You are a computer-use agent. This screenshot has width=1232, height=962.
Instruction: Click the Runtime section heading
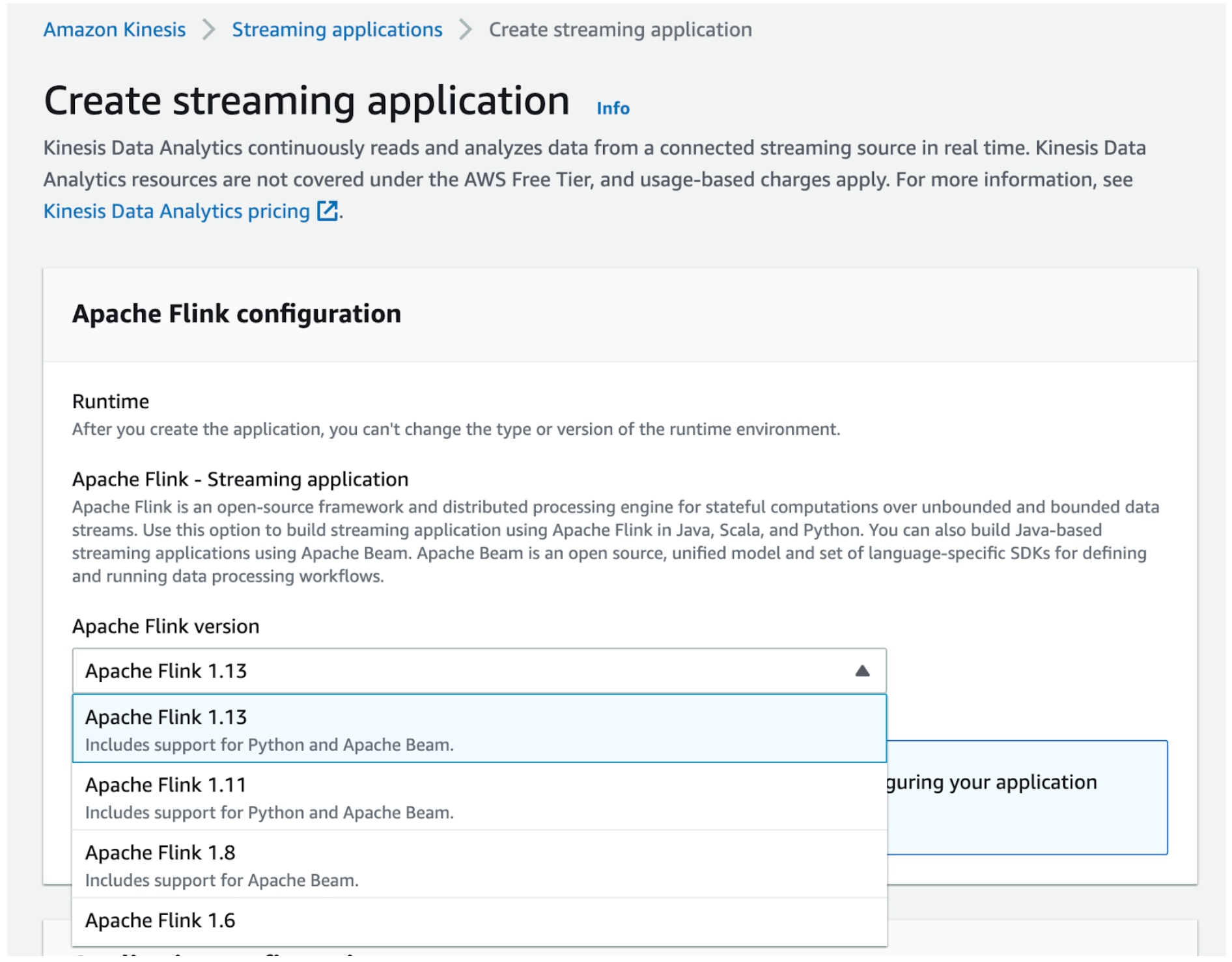(110, 402)
